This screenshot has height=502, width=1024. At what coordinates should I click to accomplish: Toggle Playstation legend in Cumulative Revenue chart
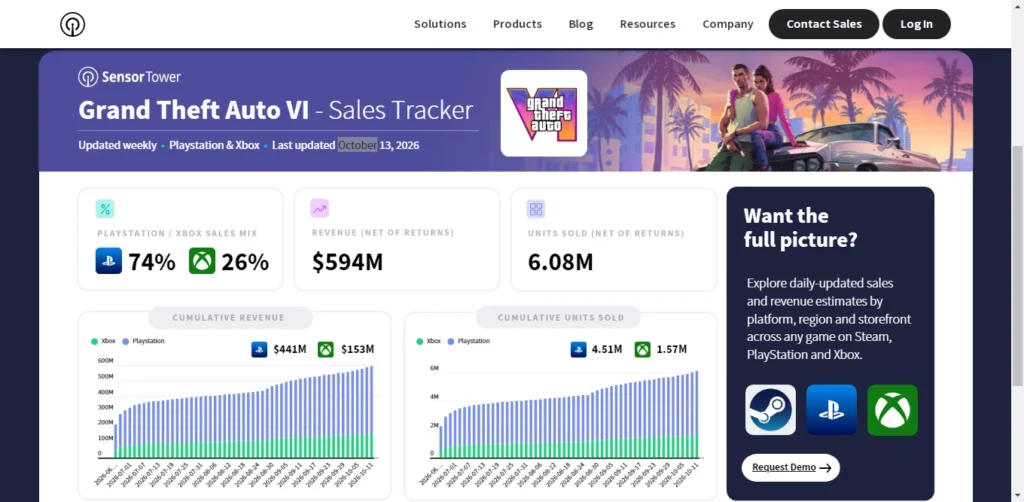144,341
